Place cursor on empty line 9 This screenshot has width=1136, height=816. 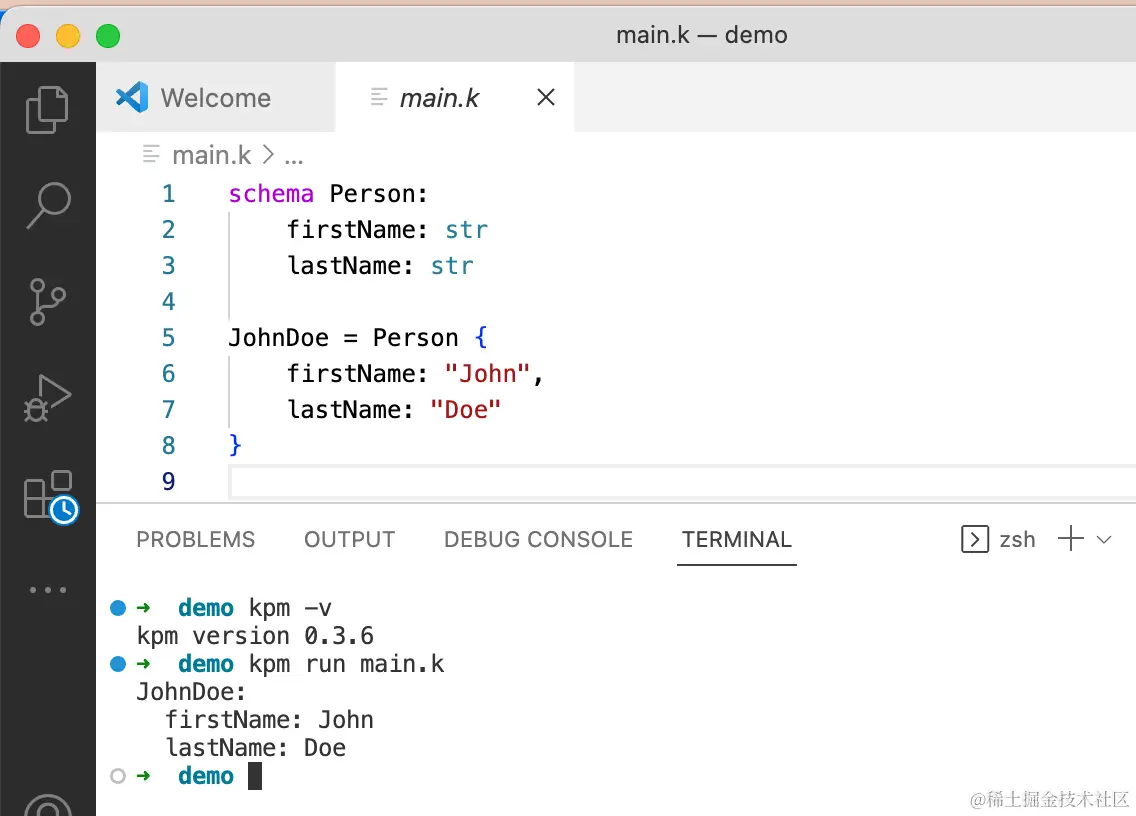point(682,481)
